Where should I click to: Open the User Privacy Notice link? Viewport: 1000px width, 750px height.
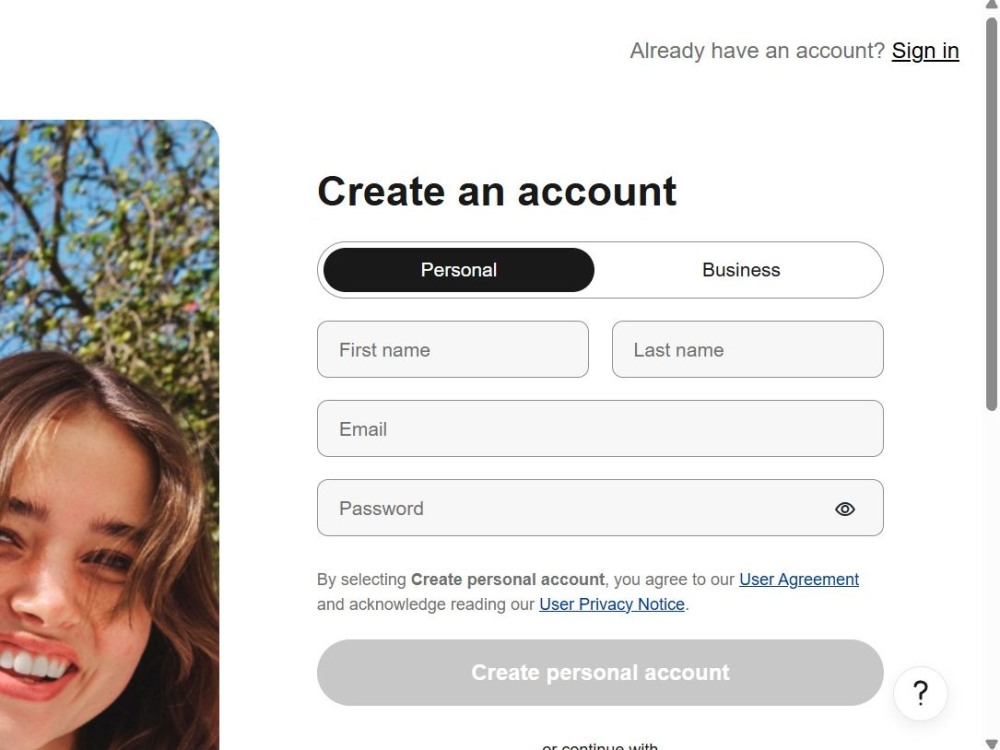pyautogui.click(x=612, y=604)
